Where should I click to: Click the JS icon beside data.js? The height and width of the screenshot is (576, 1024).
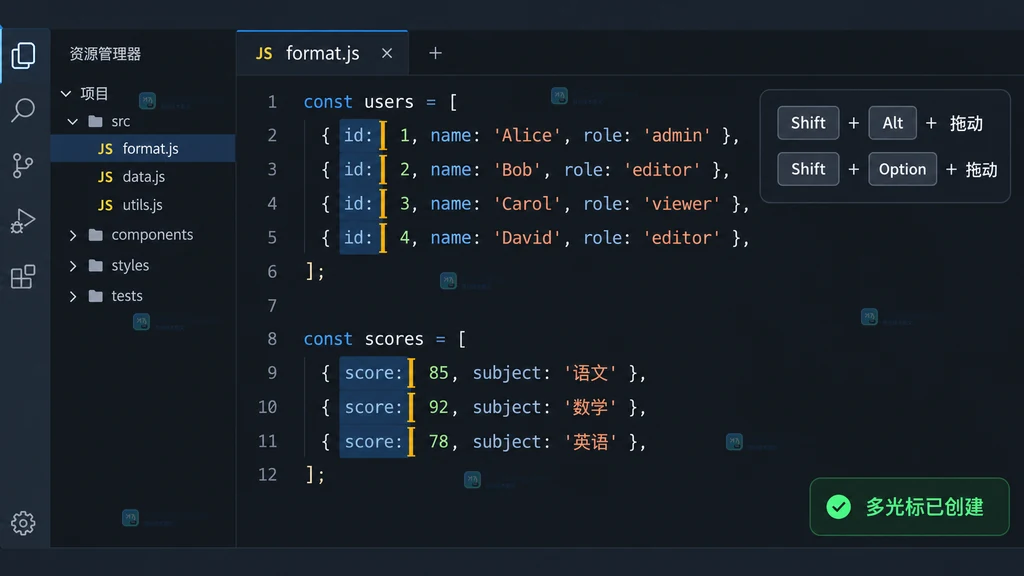click(105, 177)
